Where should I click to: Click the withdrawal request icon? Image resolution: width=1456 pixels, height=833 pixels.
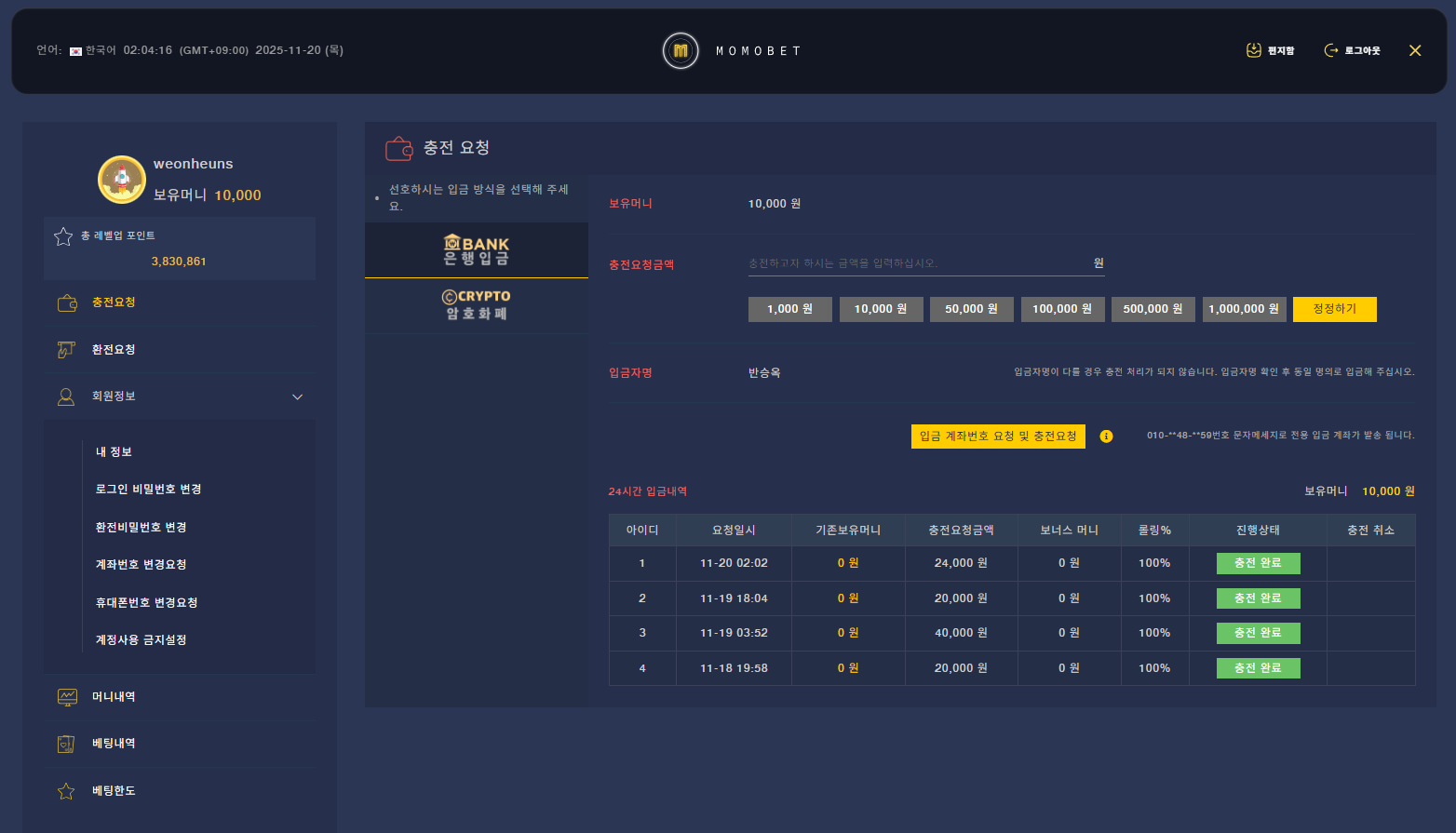click(66, 350)
